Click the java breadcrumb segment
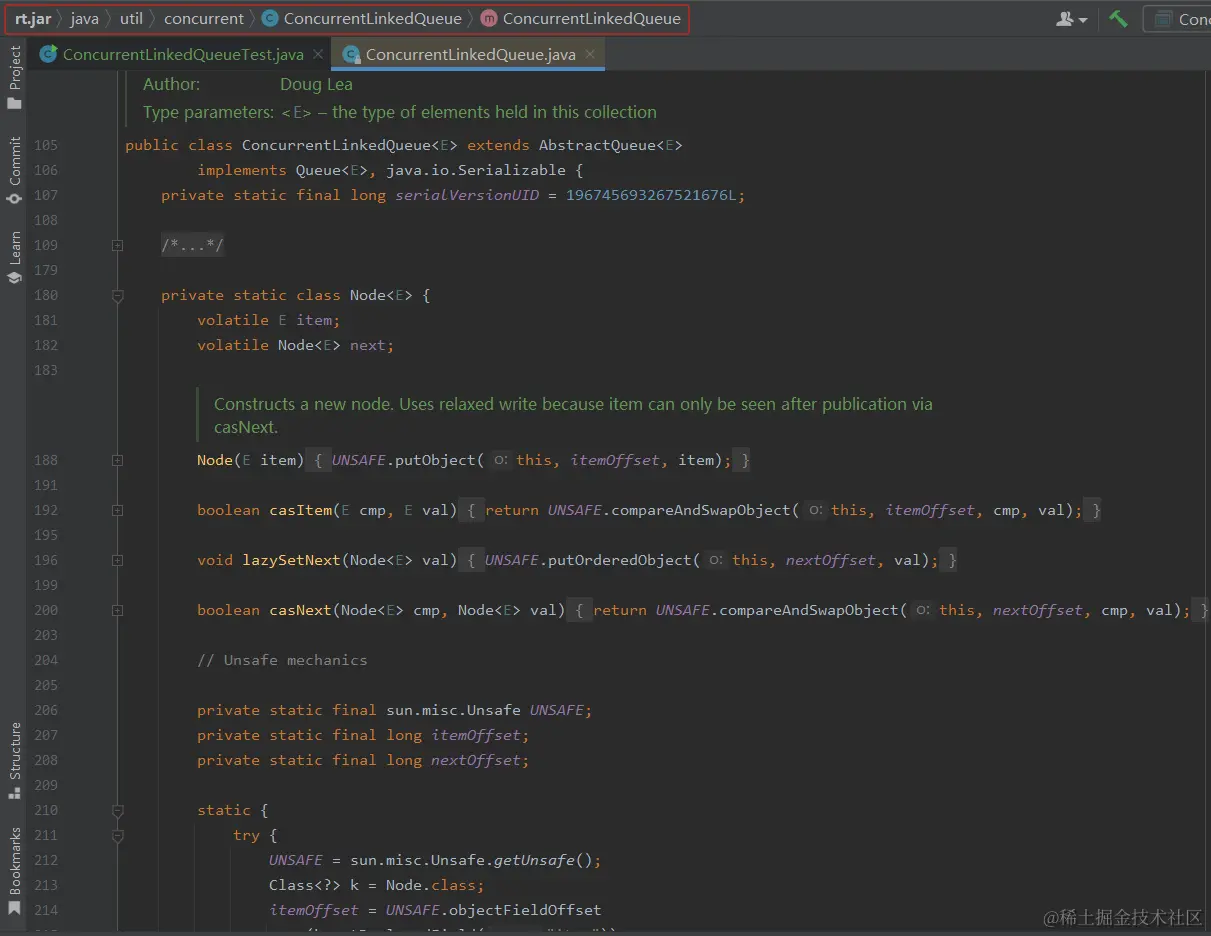Screen dimensions: 1211x936 click(x=85, y=18)
